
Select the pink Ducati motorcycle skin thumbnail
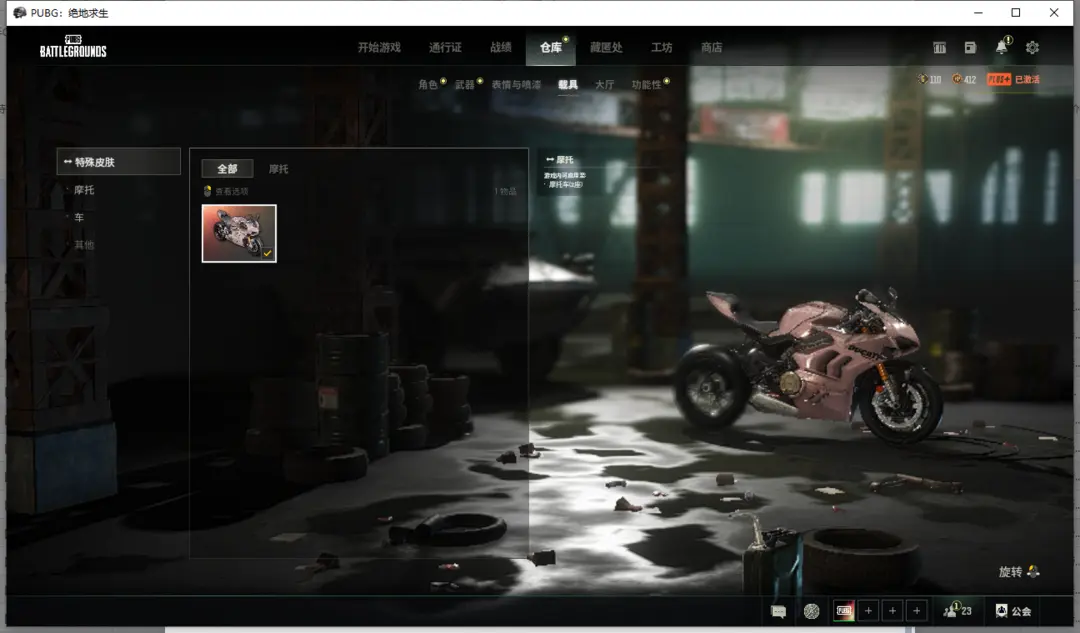click(x=239, y=234)
